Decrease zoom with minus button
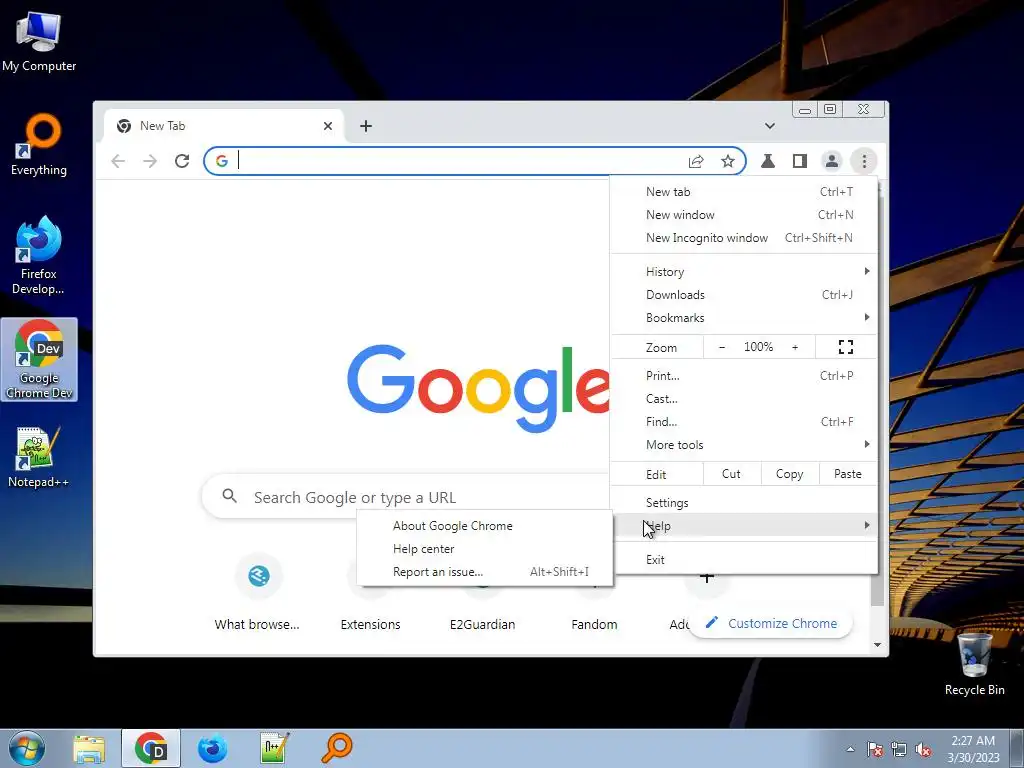This screenshot has width=1024, height=768. [722, 347]
